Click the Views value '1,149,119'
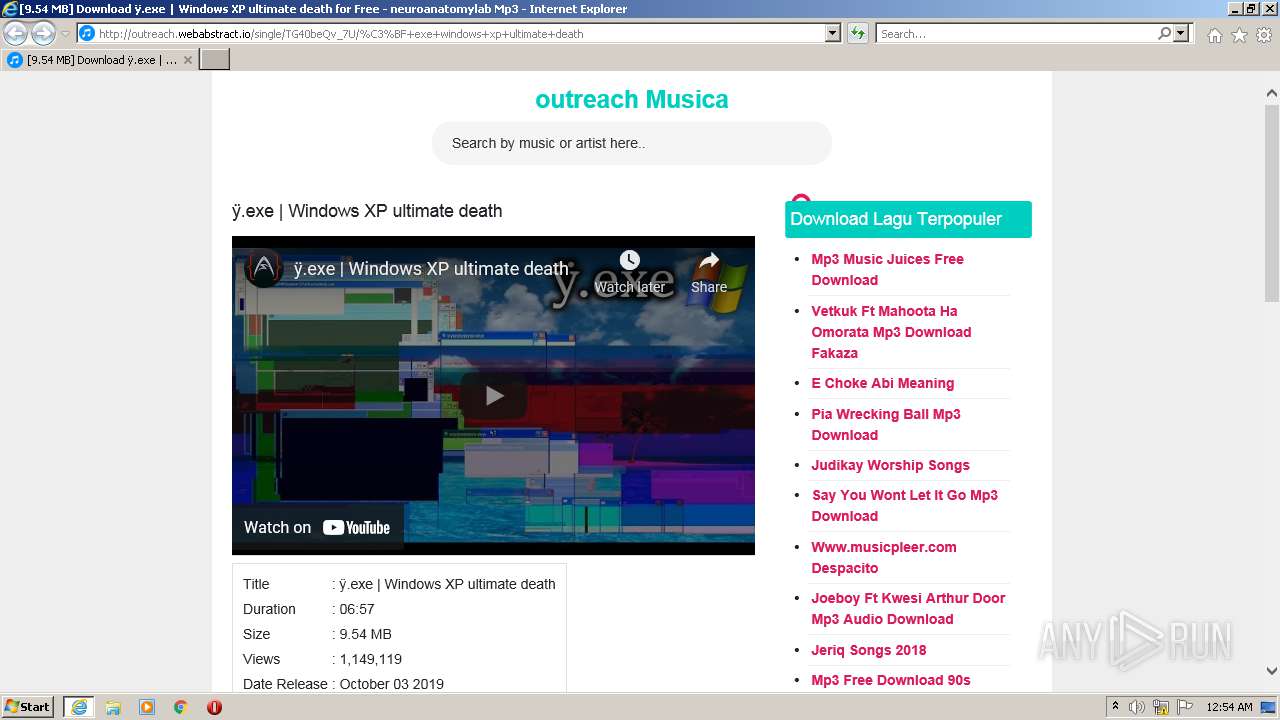The height and width of the screenshot is (720, 1280). 370,659
